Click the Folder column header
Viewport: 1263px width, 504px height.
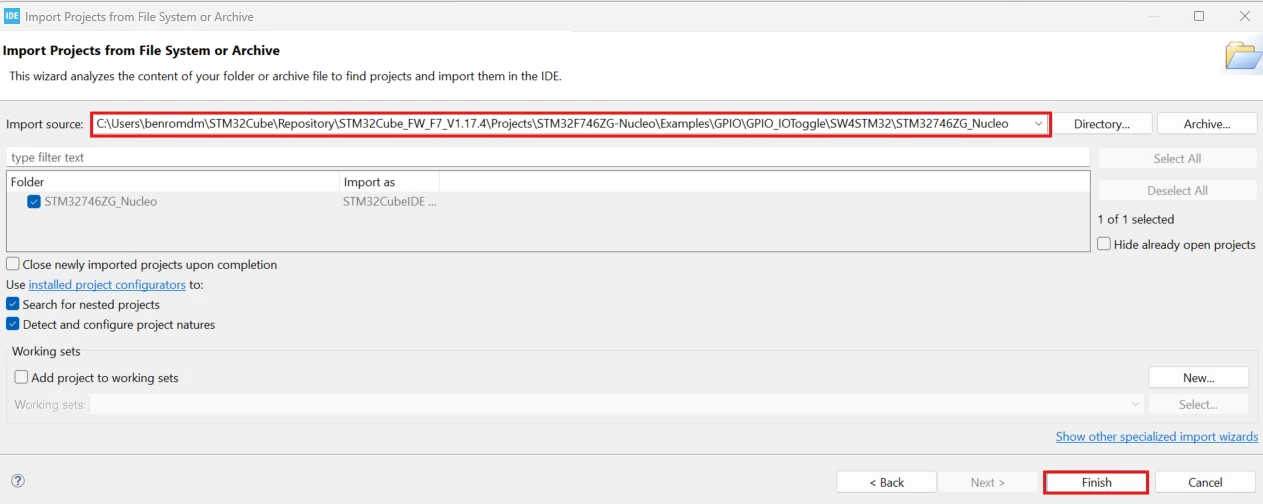(x=173, y=182)
